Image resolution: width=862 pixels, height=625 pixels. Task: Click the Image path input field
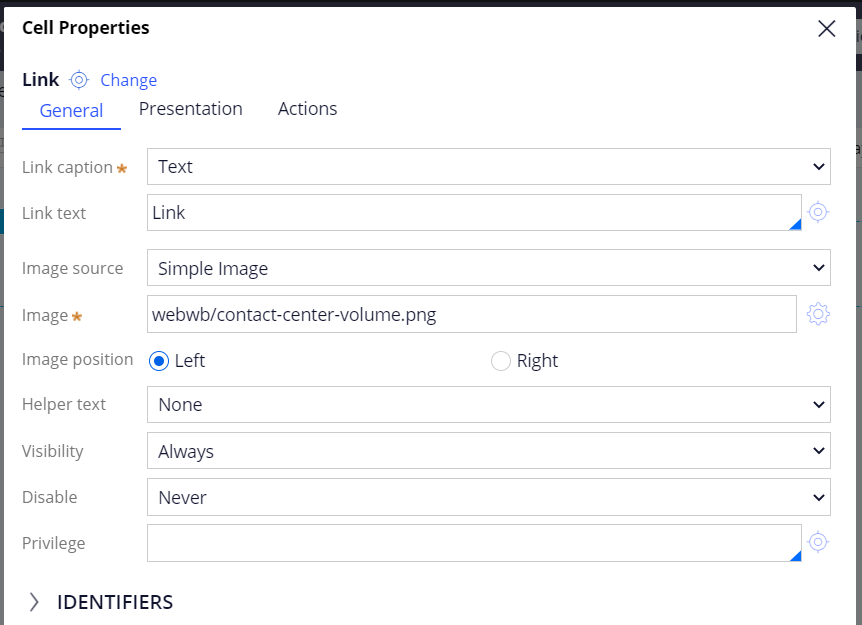[x=470, y=315]
